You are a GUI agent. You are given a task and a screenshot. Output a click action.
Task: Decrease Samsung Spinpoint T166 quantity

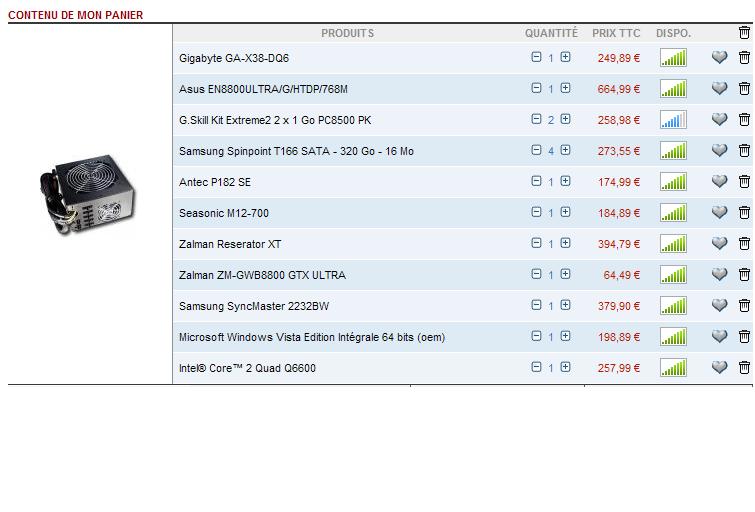(x=536, y=150)
